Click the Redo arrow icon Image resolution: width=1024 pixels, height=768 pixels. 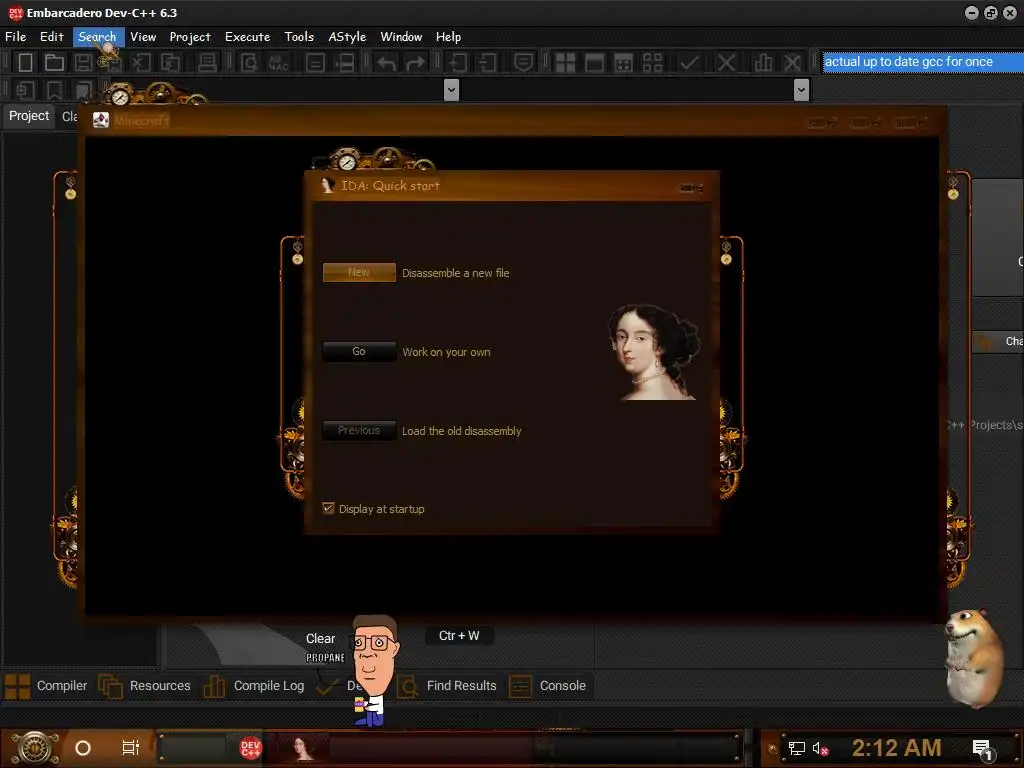point(415,63)
